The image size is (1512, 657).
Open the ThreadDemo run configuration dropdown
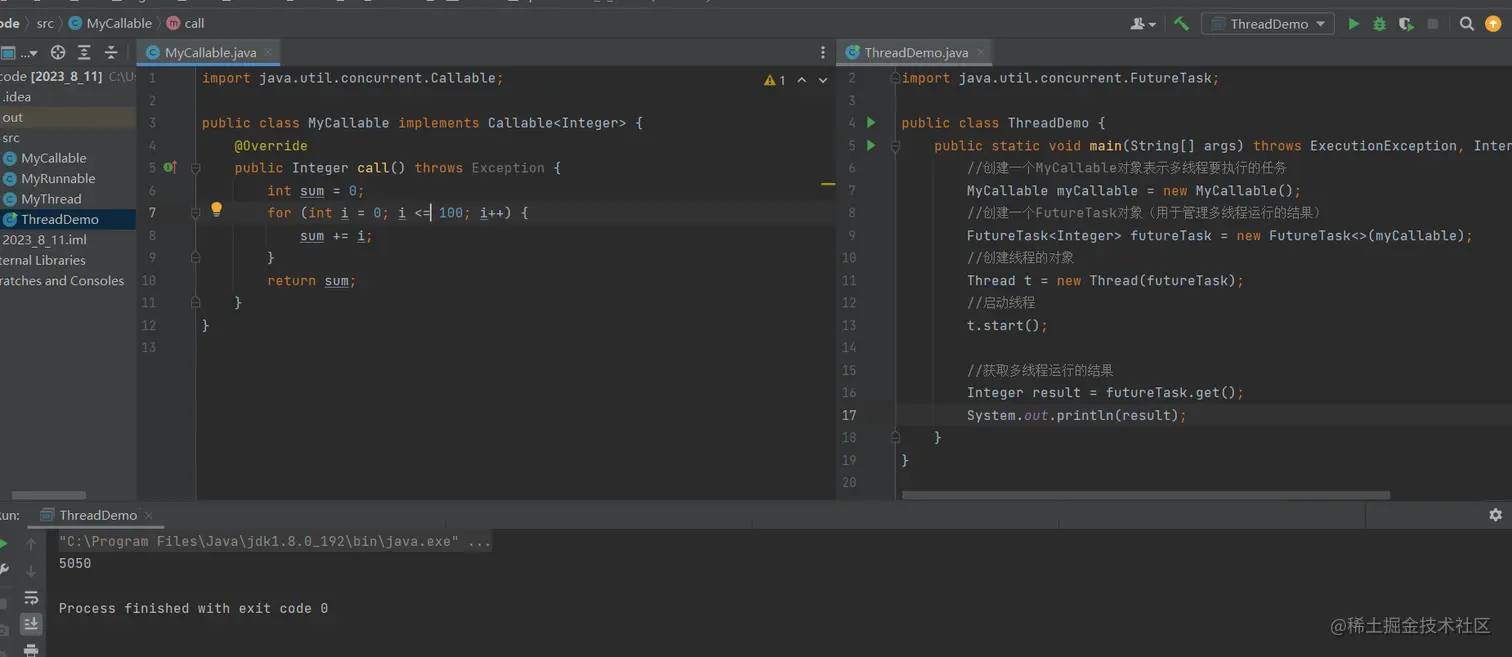(x=1267, y=24)
